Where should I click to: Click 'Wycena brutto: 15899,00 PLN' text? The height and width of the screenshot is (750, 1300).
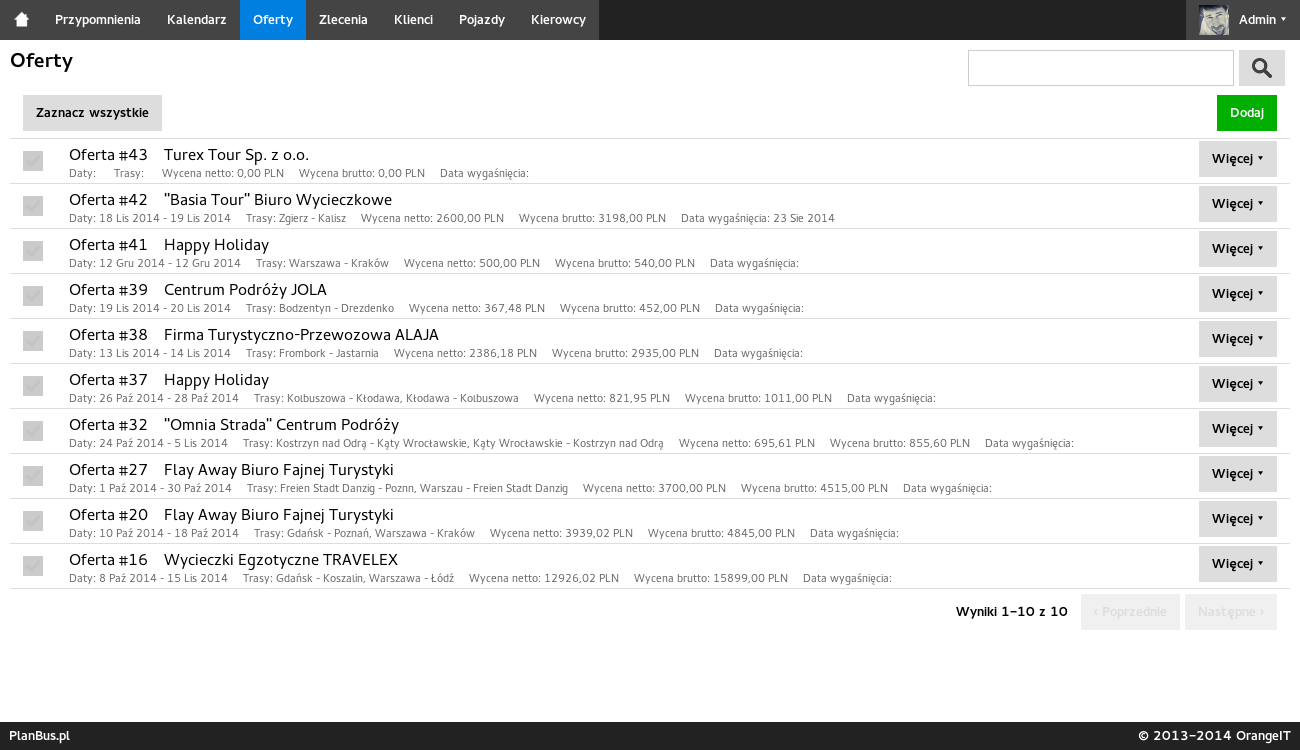(711, 578)
